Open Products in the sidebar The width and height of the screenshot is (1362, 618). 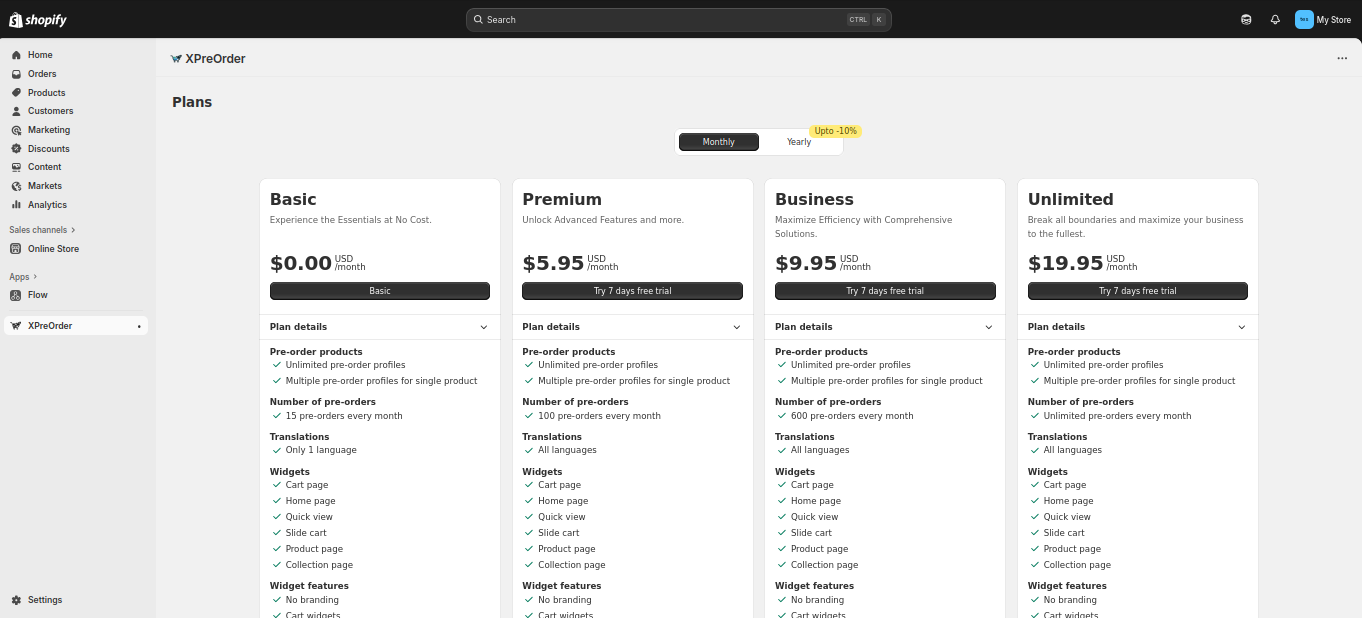click(46, 93)
